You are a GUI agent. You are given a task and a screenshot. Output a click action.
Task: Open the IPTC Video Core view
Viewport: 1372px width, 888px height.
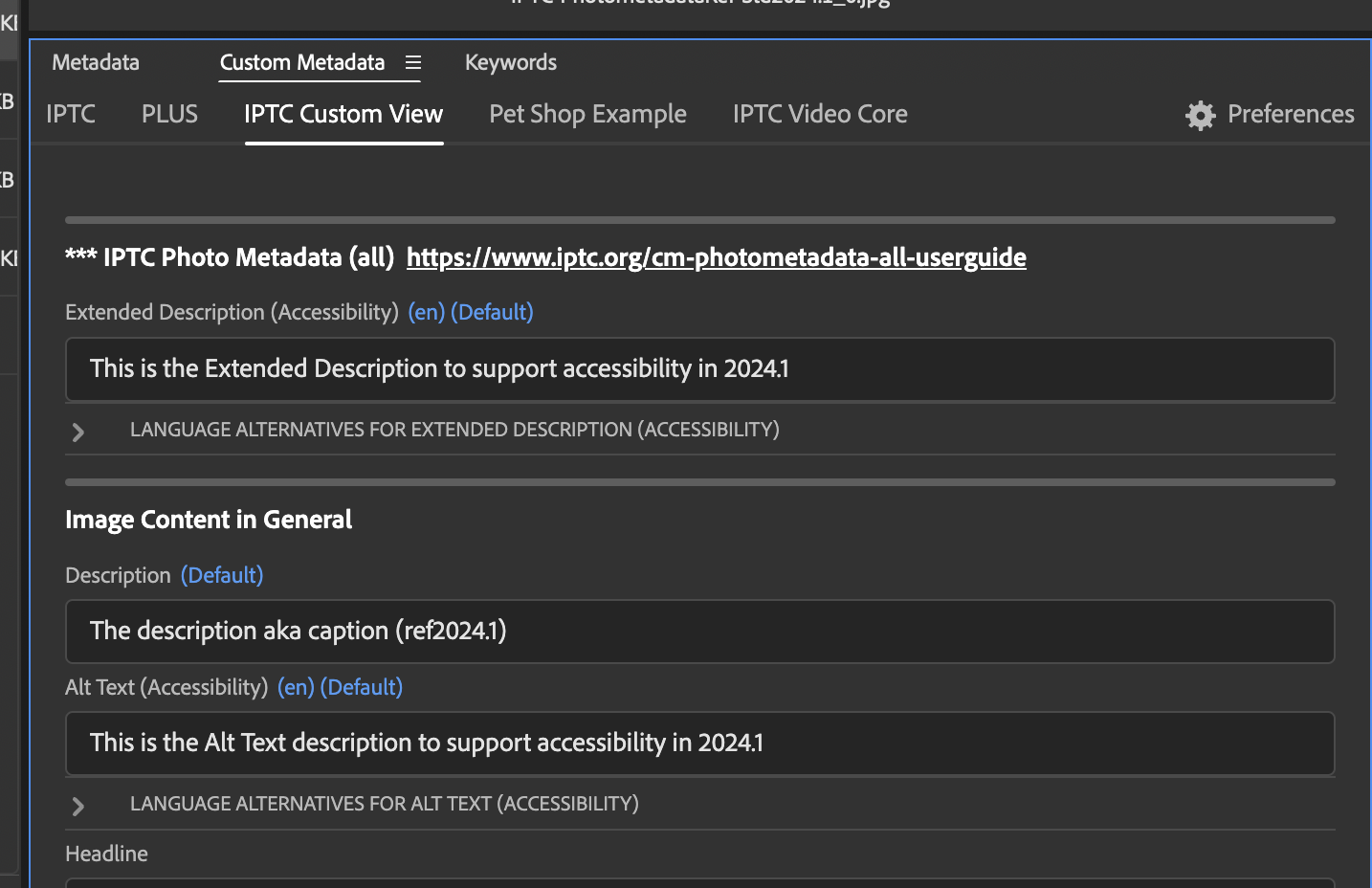(x=819, y=114)
